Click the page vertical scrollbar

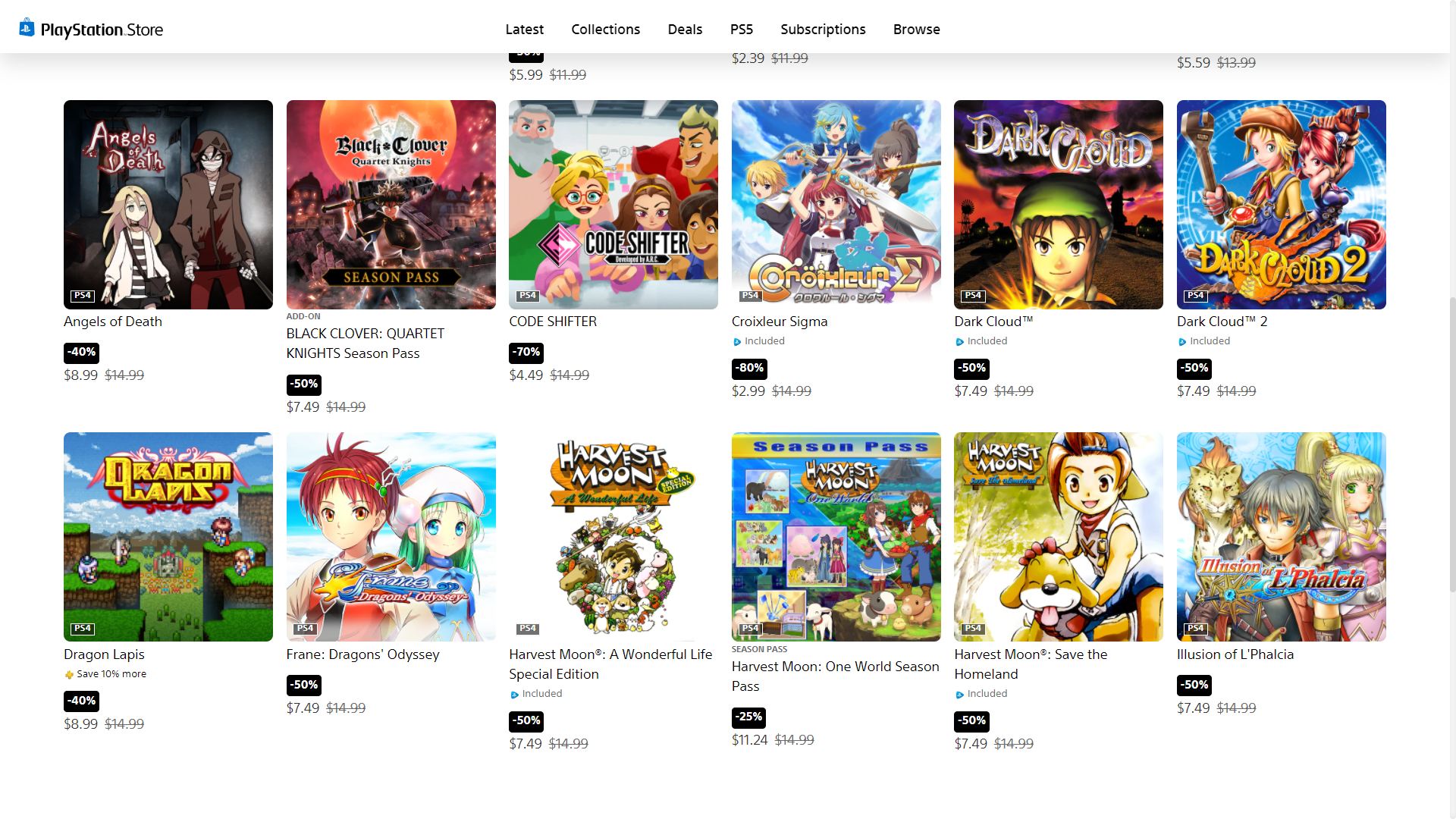tap(1451, 409)
